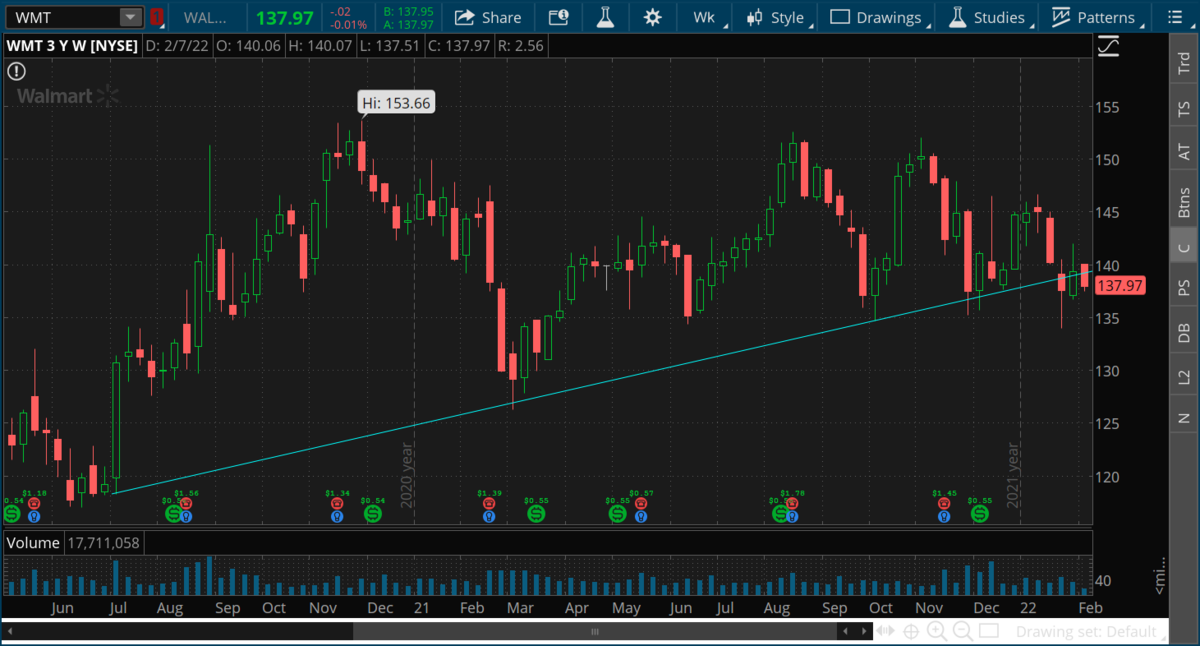
Task: Click blue bulb icon under $1.39 earnings
Action: (x=489, y=517)
